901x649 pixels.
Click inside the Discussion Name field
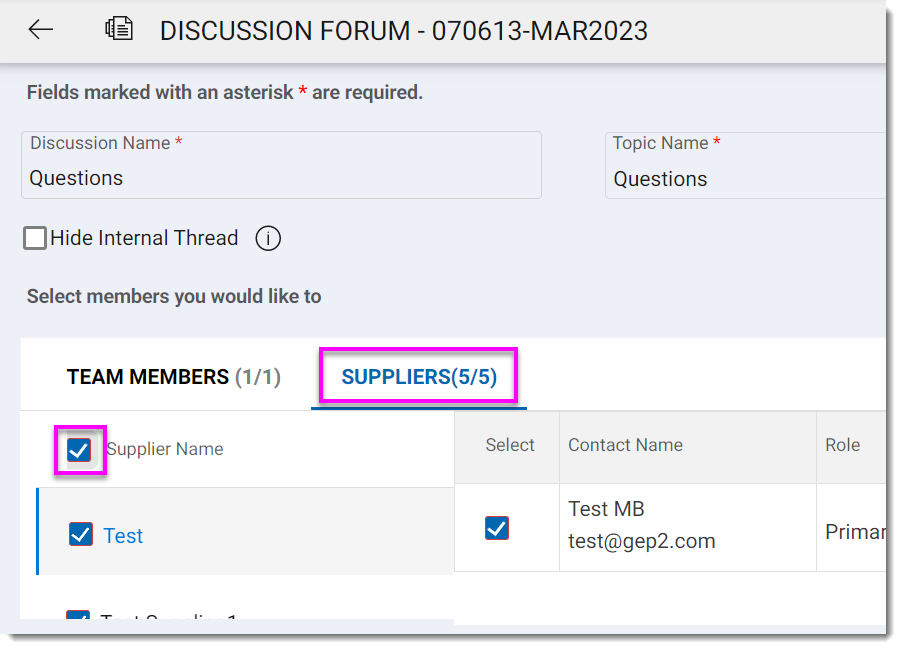(280, 177)
